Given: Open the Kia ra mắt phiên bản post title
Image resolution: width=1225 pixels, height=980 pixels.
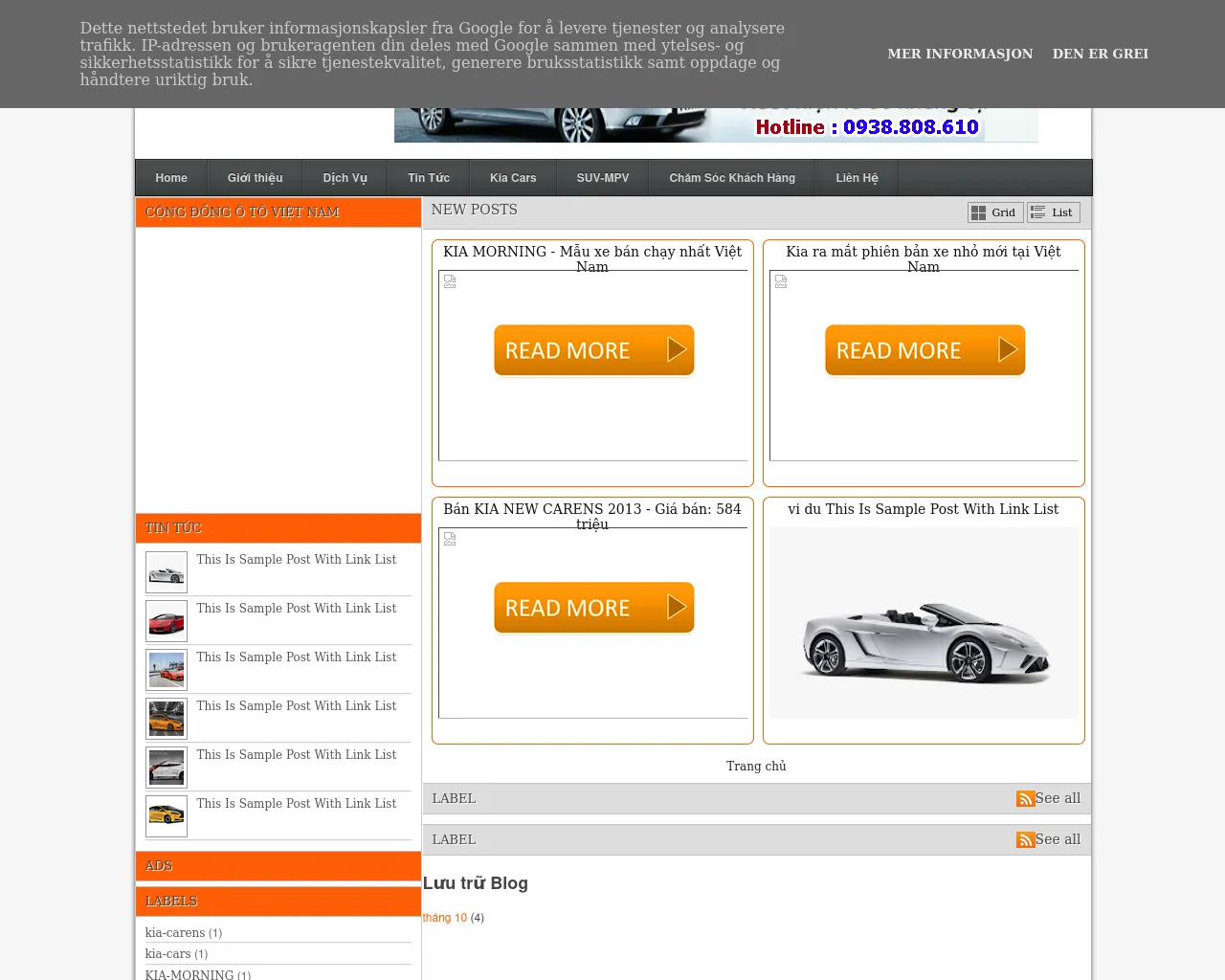Looking at the screenshot, I should [924, 258].
